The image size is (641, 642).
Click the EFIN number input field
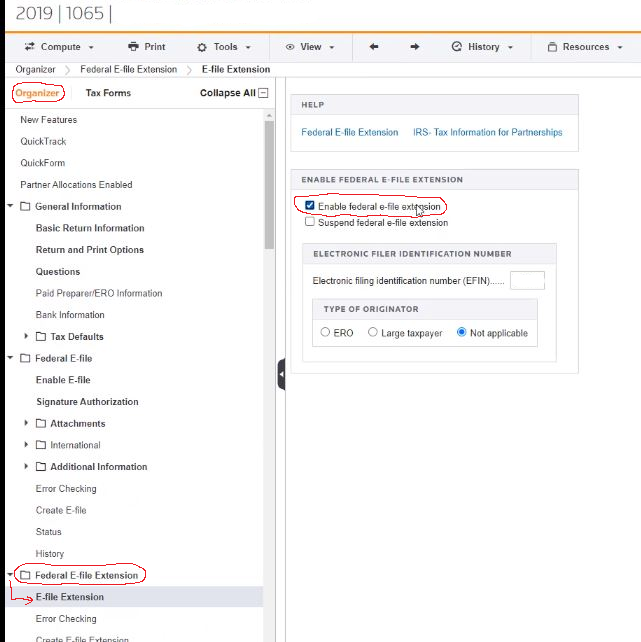tap(527, 280)
